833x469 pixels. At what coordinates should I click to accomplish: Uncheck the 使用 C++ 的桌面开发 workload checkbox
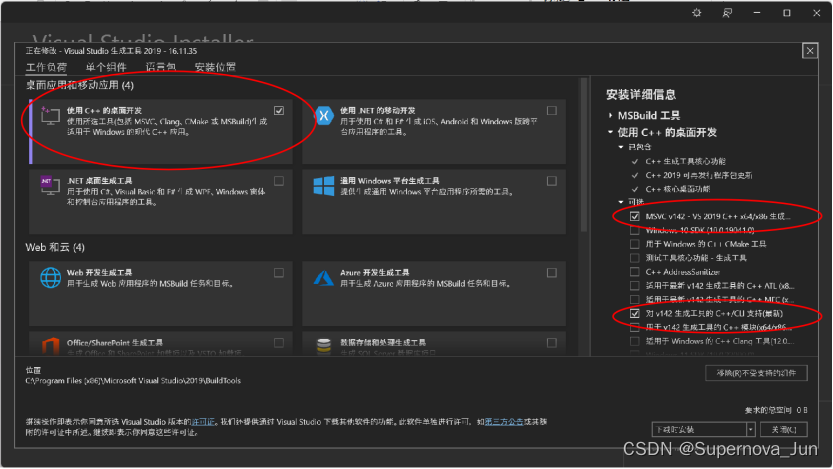click(279, 110)
